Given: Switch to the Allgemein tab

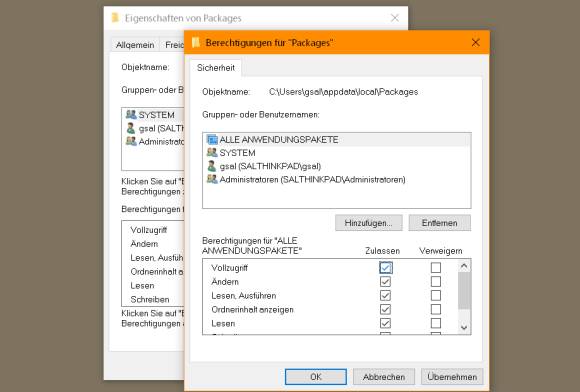Looking at the screenshot, I should pyautogui.click(x=135, y=45).
